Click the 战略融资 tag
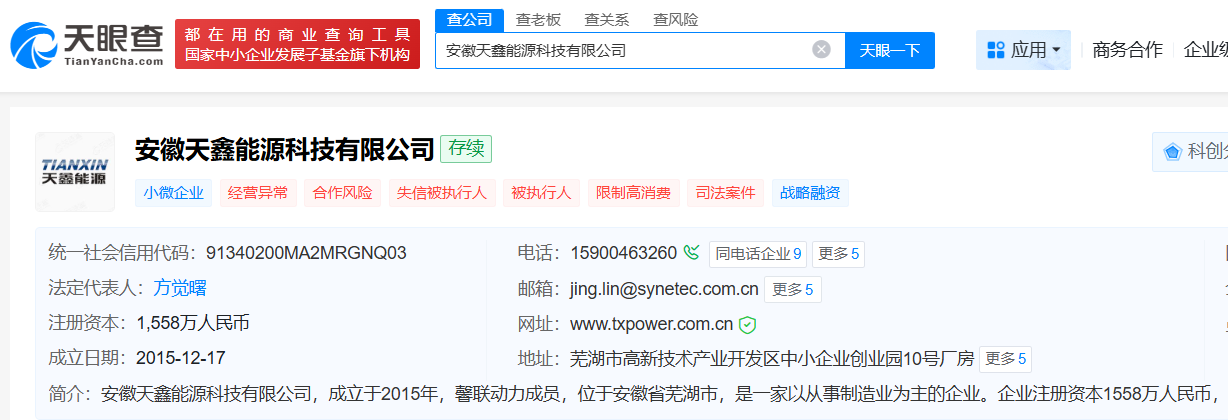1228x420 pixels. [810, 193]
